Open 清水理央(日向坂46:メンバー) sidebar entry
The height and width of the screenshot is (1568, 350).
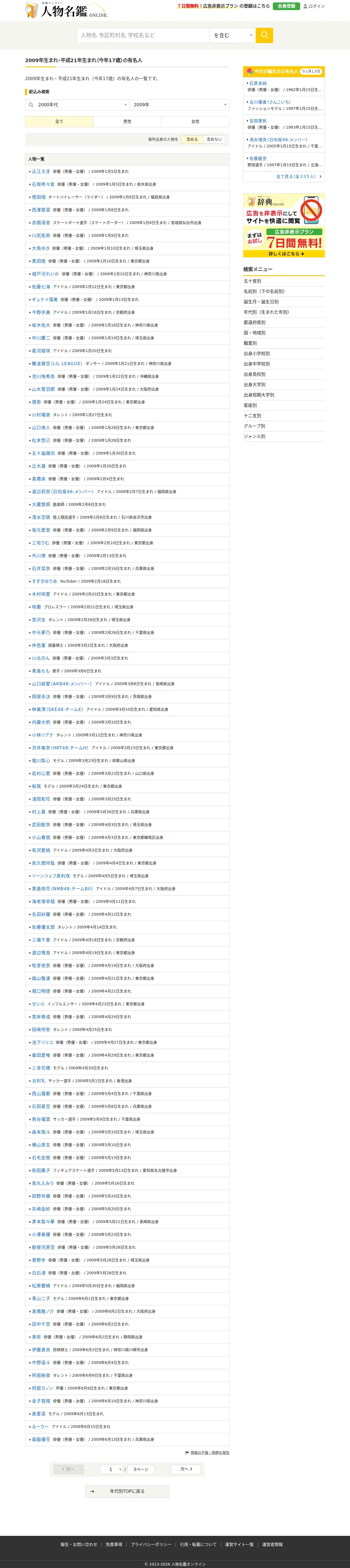pos(278,140)
